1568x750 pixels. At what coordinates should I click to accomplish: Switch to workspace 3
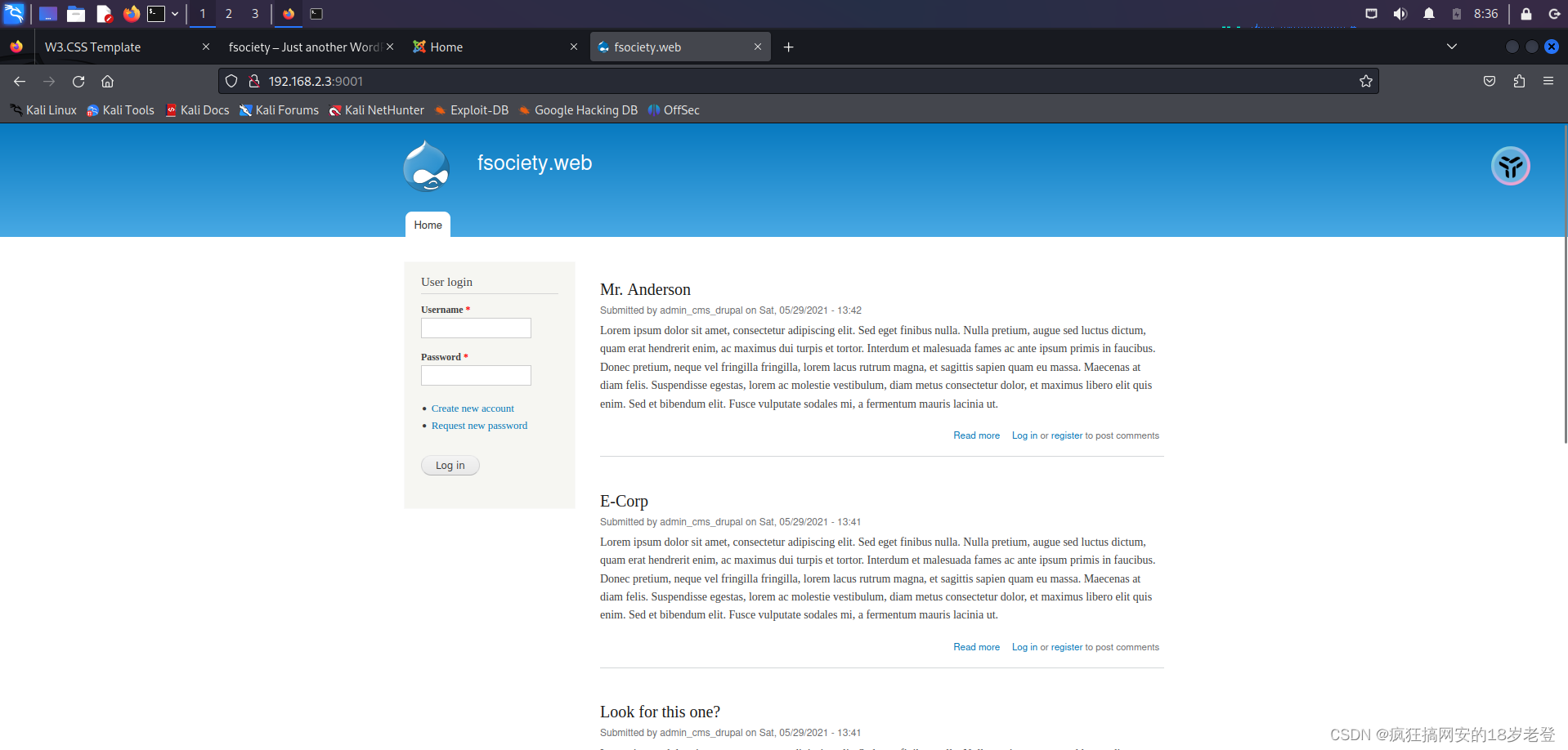point(255,14)
